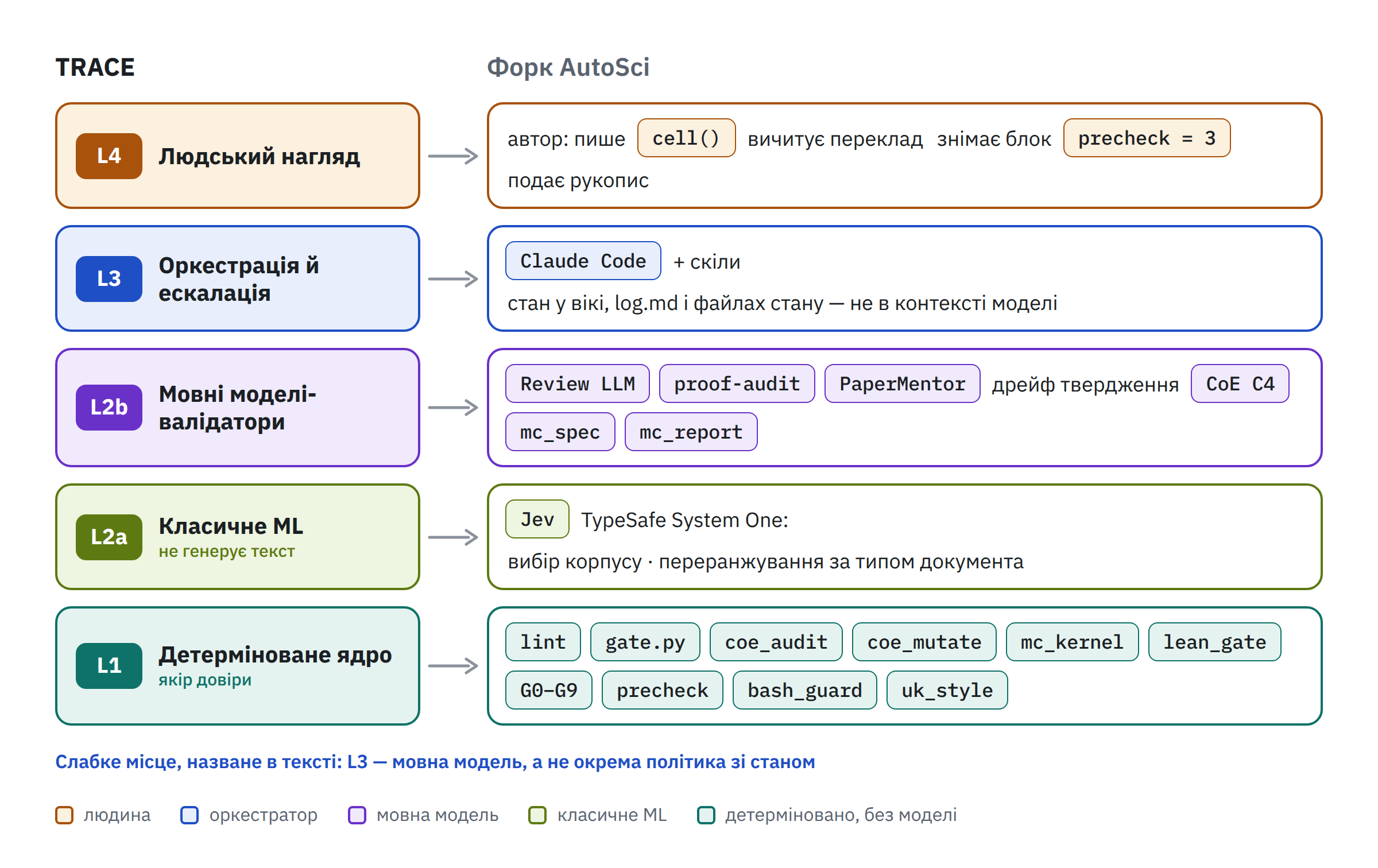Click the L2b level badge

(109, 408)
